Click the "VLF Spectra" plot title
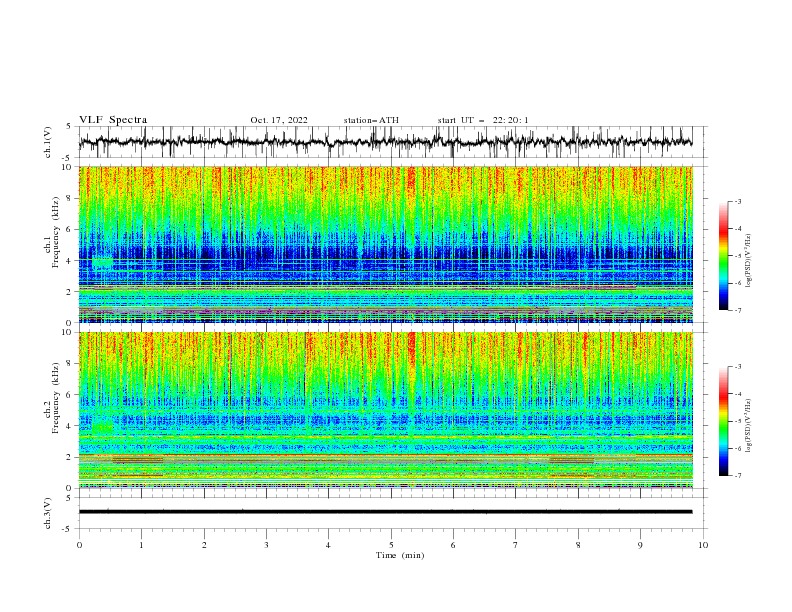 point(113,120)
